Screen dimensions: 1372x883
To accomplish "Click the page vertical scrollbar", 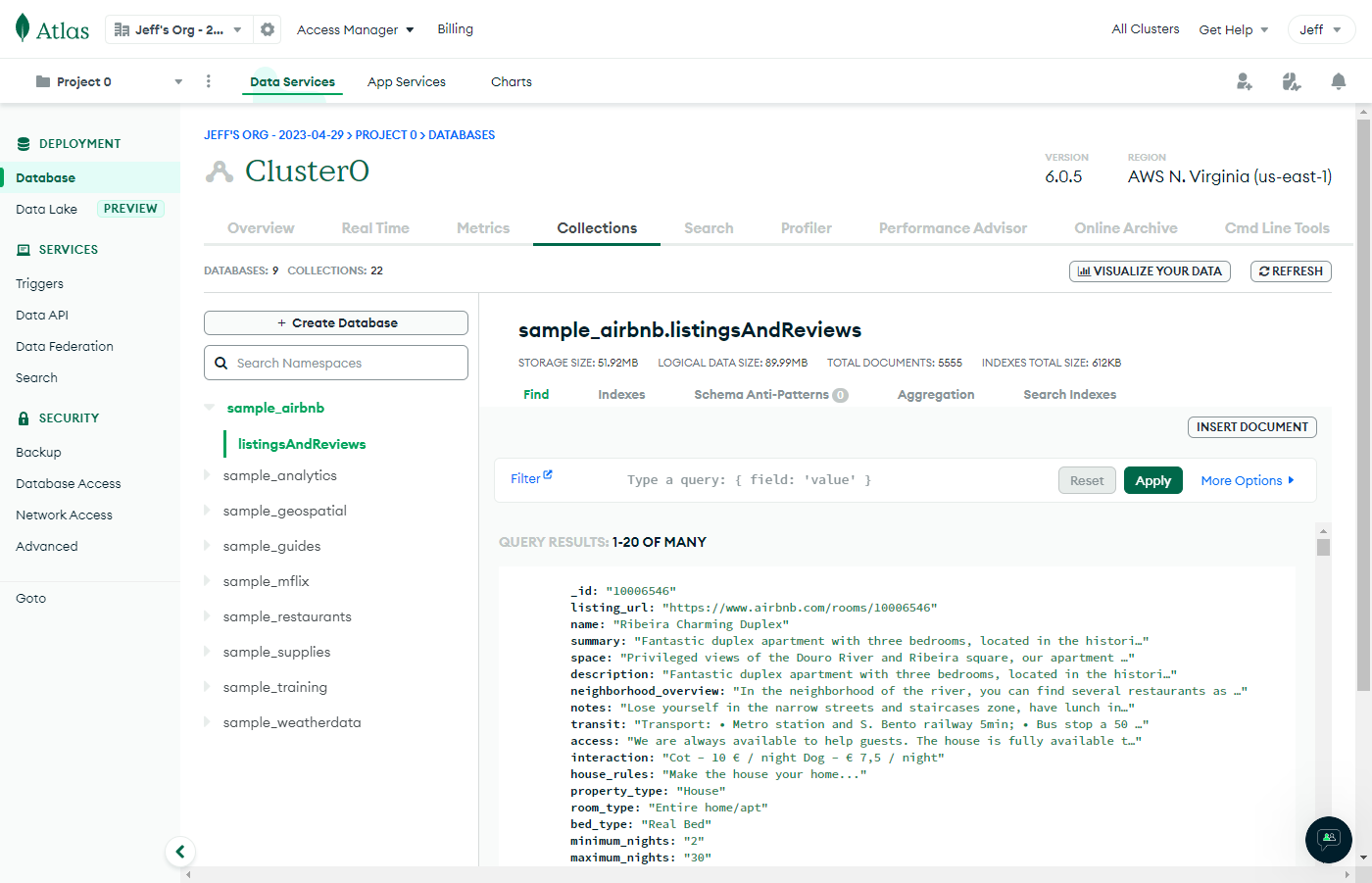I will coord(1363,406).
